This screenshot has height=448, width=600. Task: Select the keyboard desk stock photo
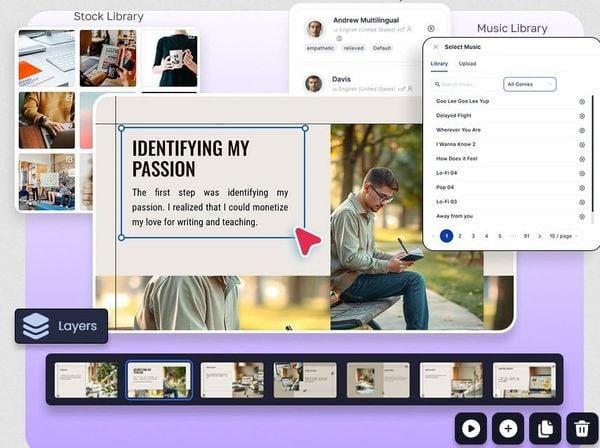tap(47, 58)
